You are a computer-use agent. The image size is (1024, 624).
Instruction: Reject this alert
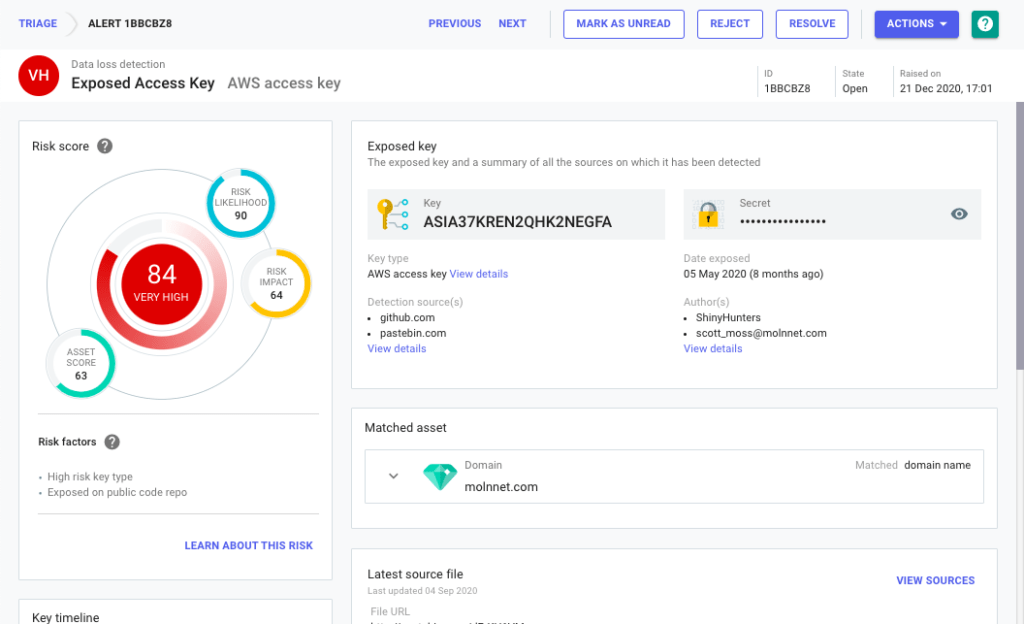tap(729, 24)
